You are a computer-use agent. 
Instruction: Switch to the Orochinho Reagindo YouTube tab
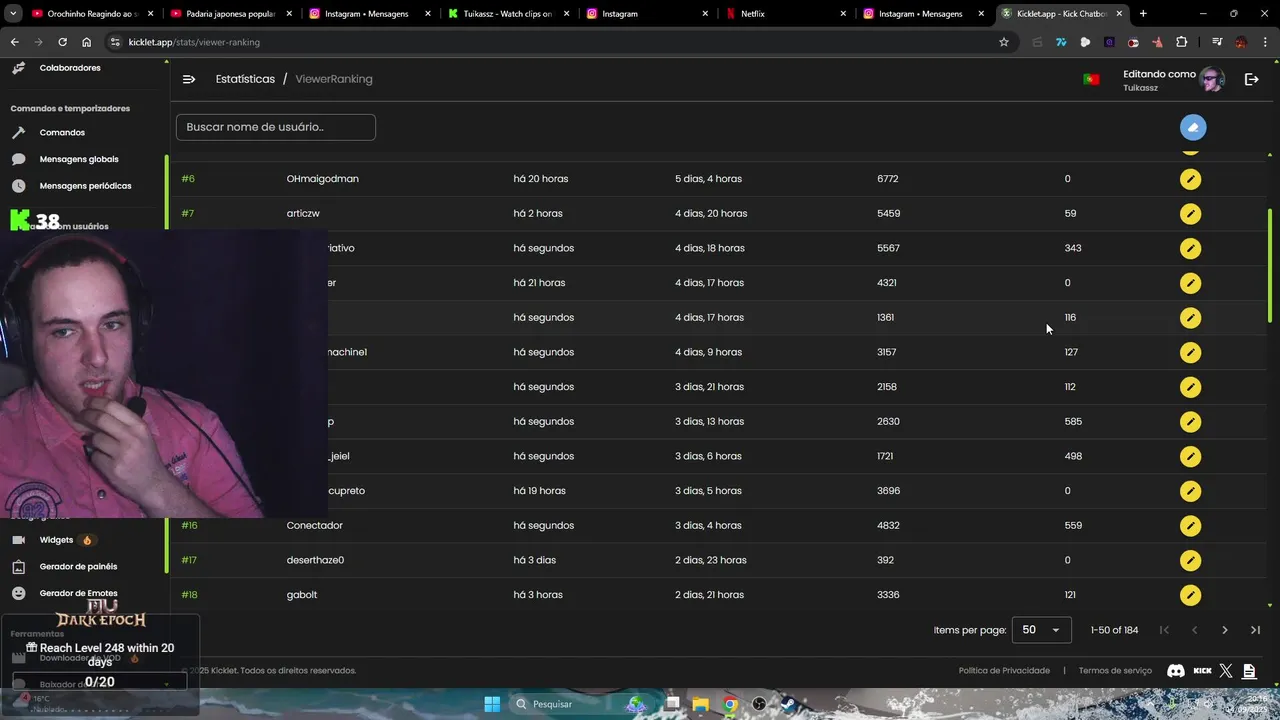[92, 14]
